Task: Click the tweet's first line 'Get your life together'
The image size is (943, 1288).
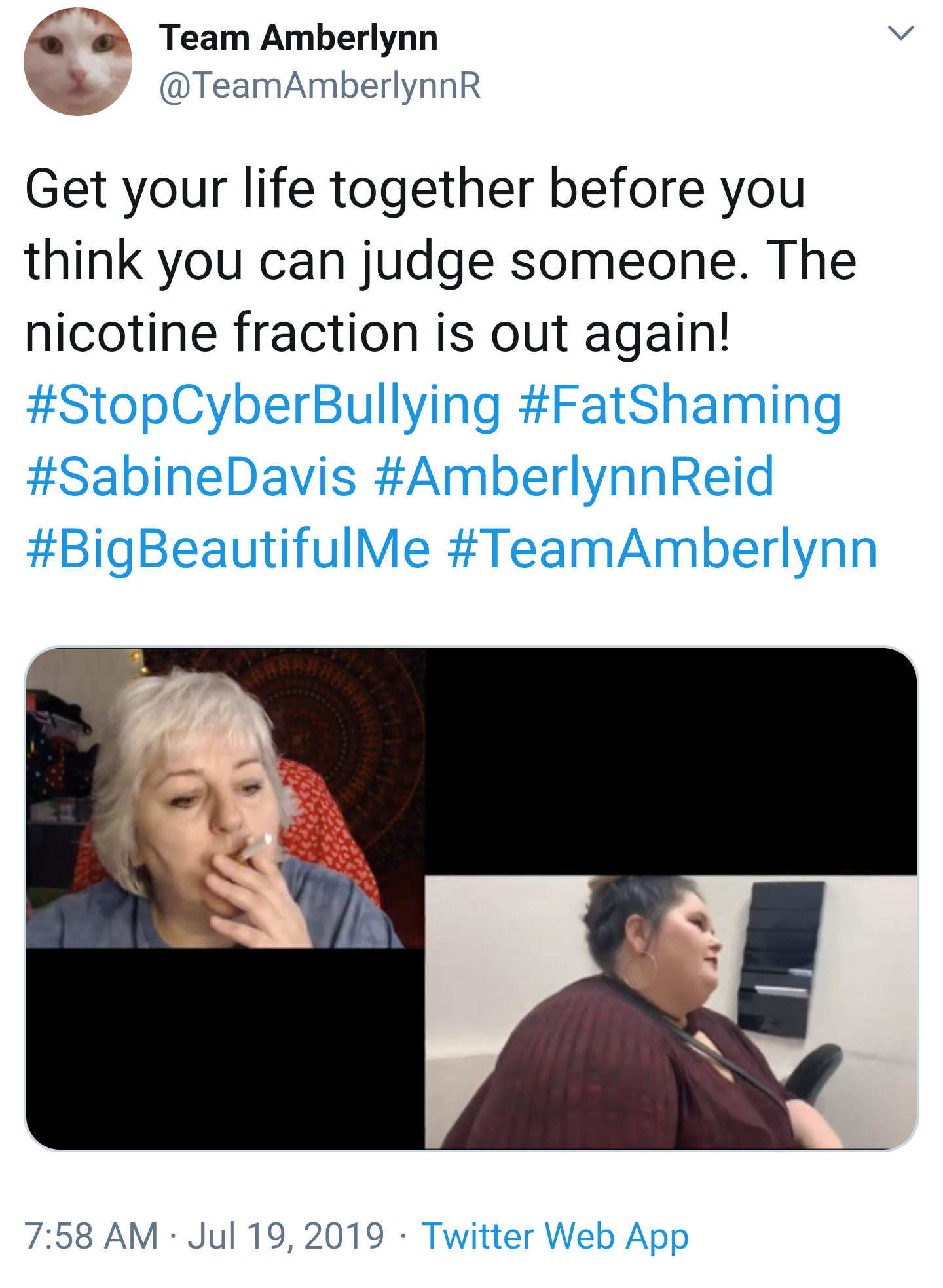Action: click(x=280, y=189)
